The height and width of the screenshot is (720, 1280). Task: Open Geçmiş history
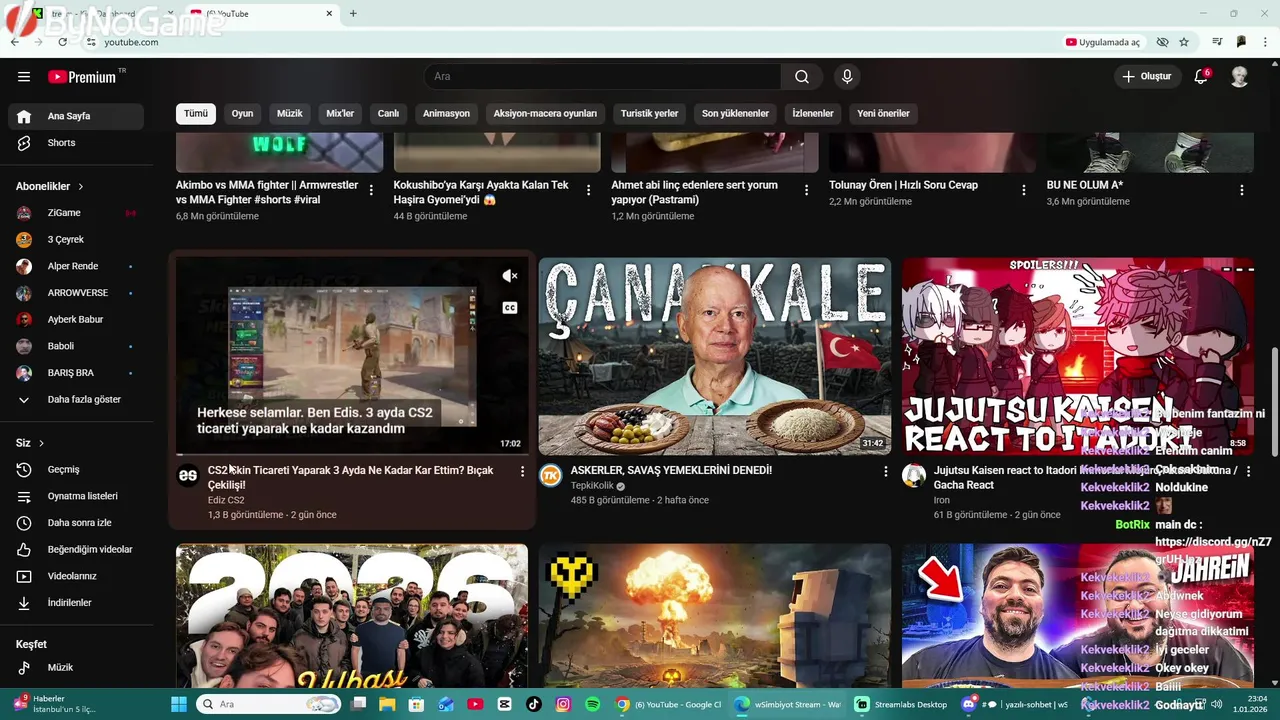[76, 470]
